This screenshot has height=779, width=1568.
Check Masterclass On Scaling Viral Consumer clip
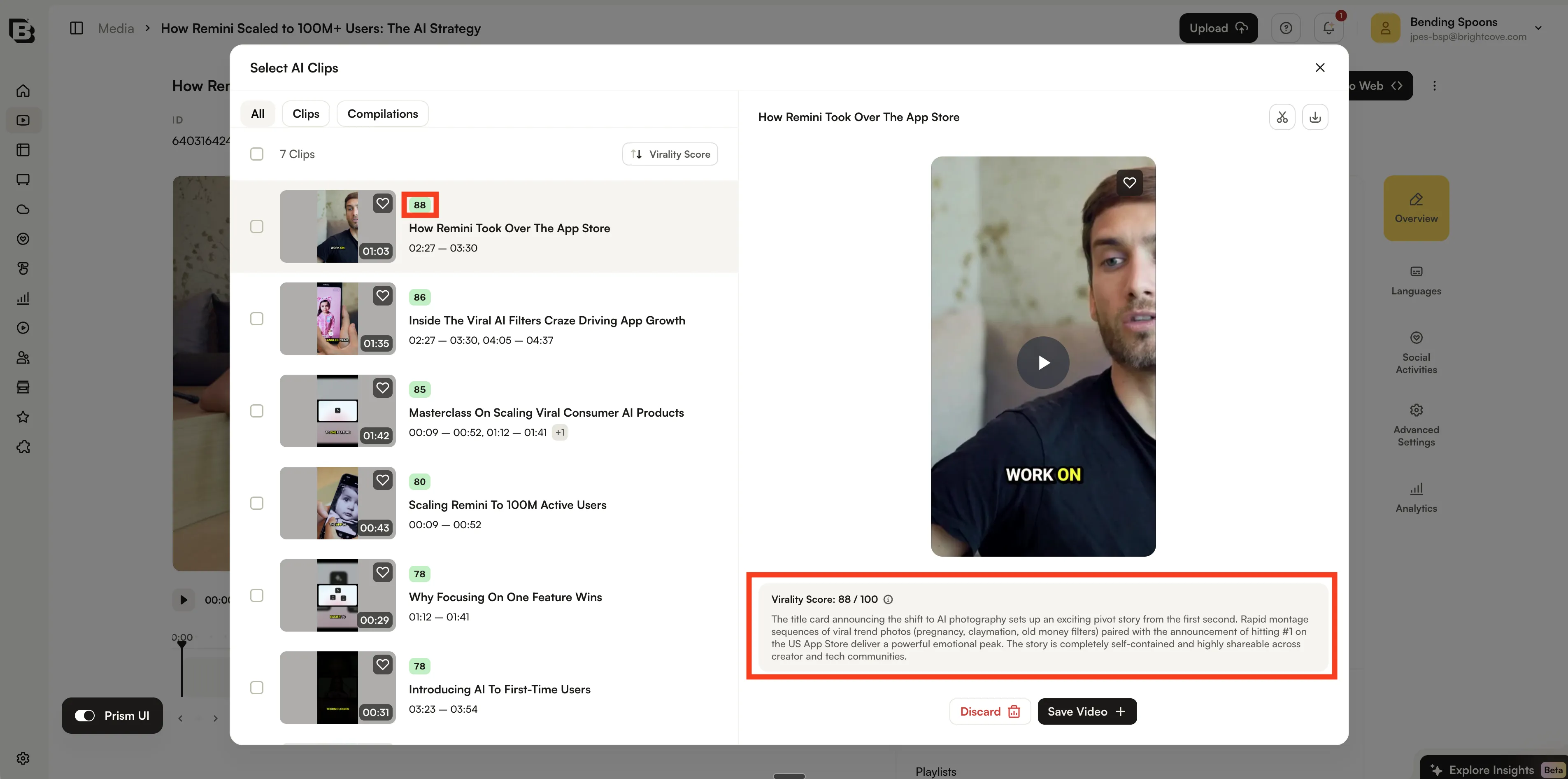click(x=257, y=411)
